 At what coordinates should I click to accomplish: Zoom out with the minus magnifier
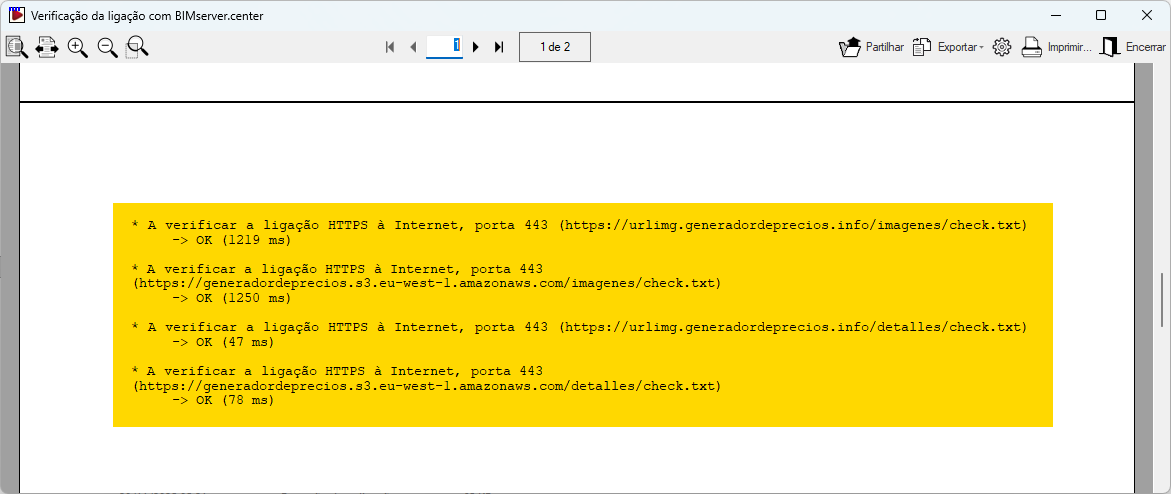click(107, 47)
